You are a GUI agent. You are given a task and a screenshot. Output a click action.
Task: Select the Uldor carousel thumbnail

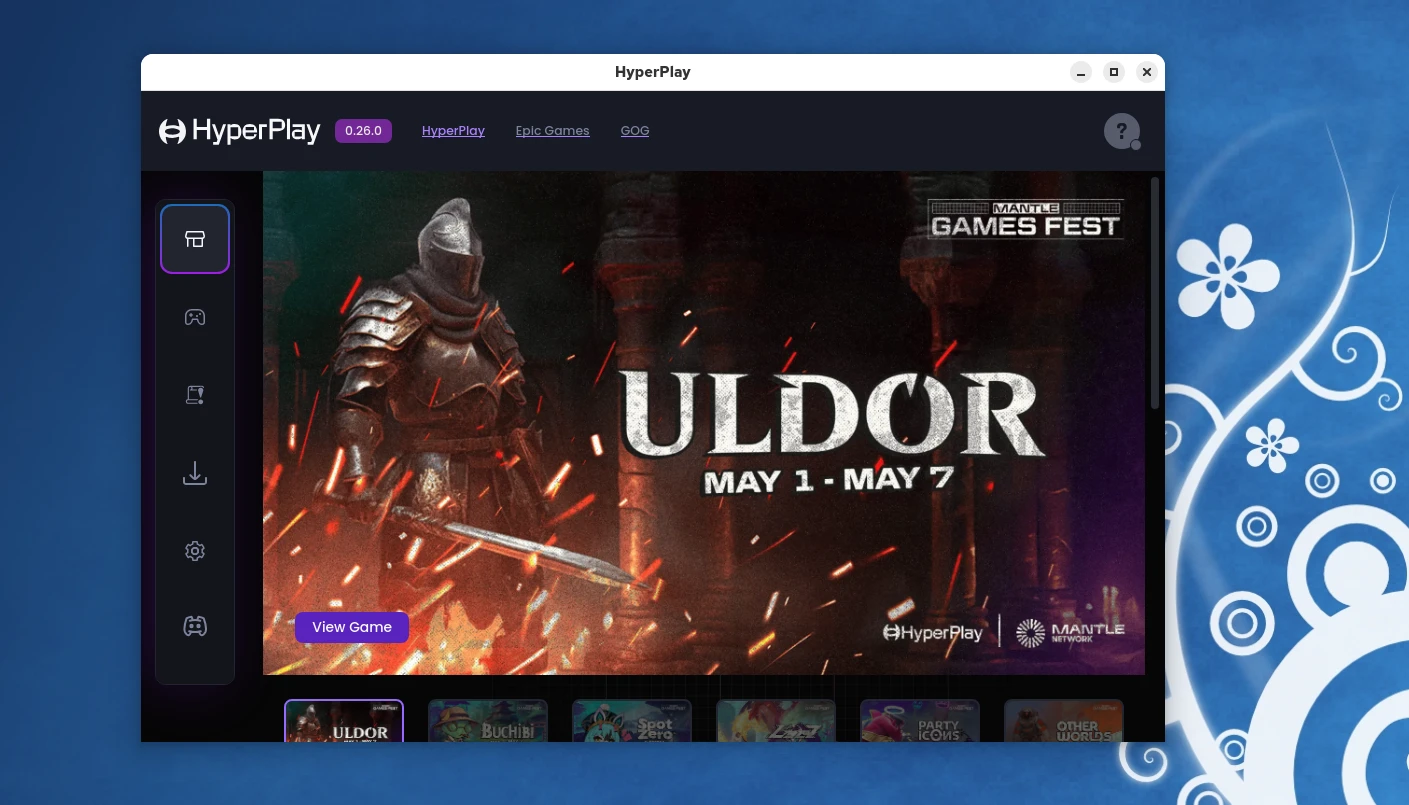[x=344, y=722]
